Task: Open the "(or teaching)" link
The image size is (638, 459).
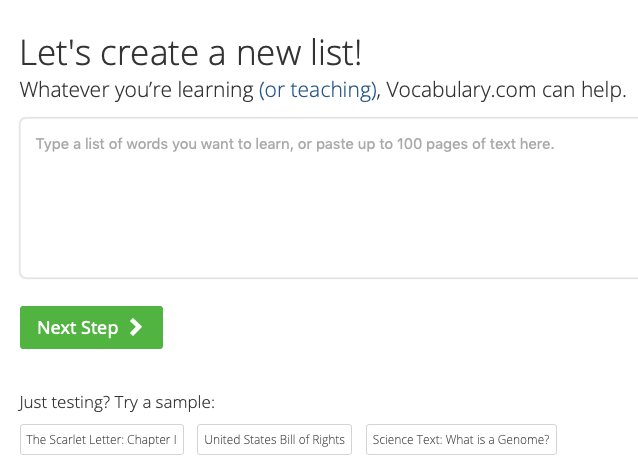Action: pos(318,90)
